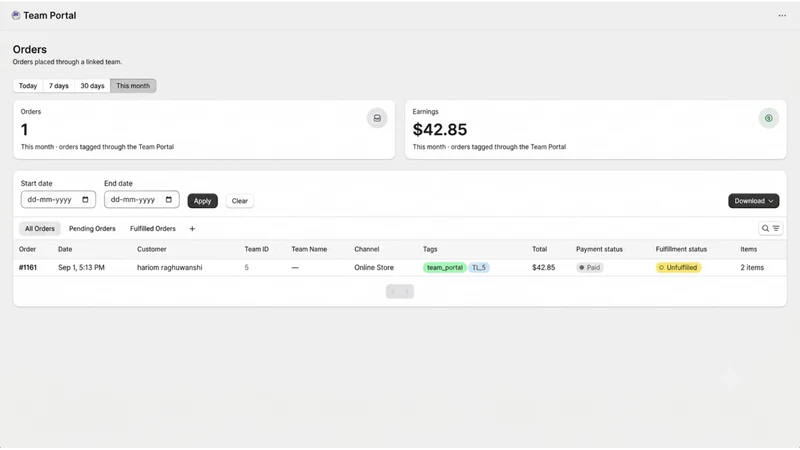Click the TL_5 tag

[x=479, y=267]
